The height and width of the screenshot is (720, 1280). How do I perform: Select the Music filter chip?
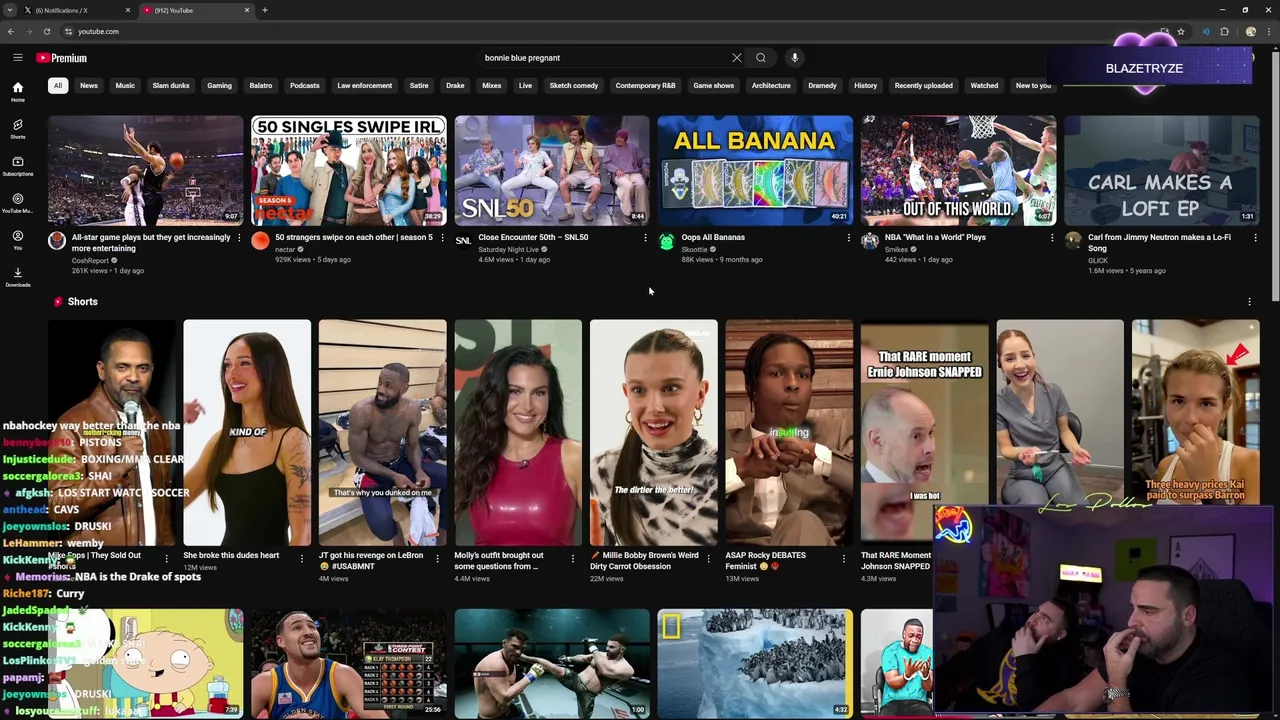coord(125,85)
